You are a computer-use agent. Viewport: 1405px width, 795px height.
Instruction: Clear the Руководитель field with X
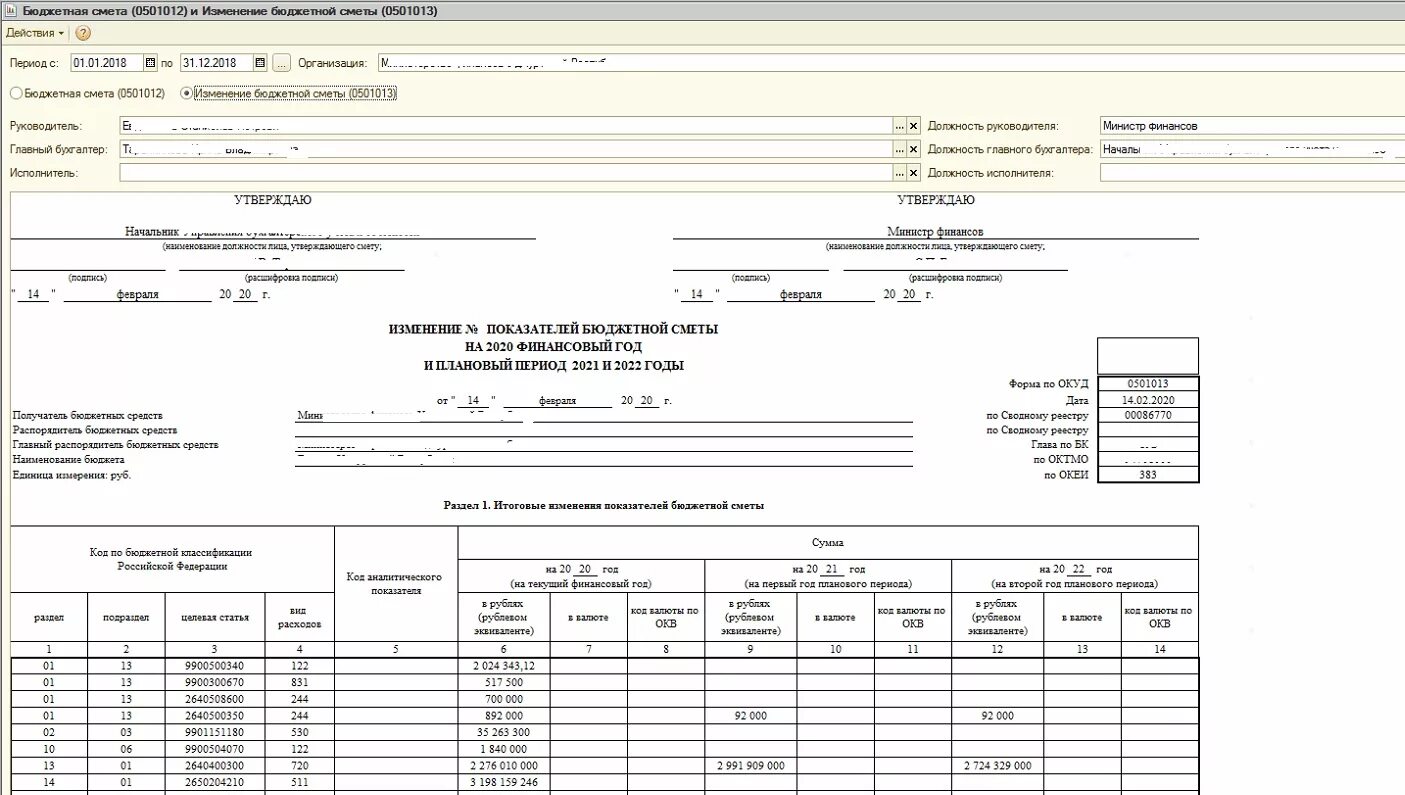point(913,126)
